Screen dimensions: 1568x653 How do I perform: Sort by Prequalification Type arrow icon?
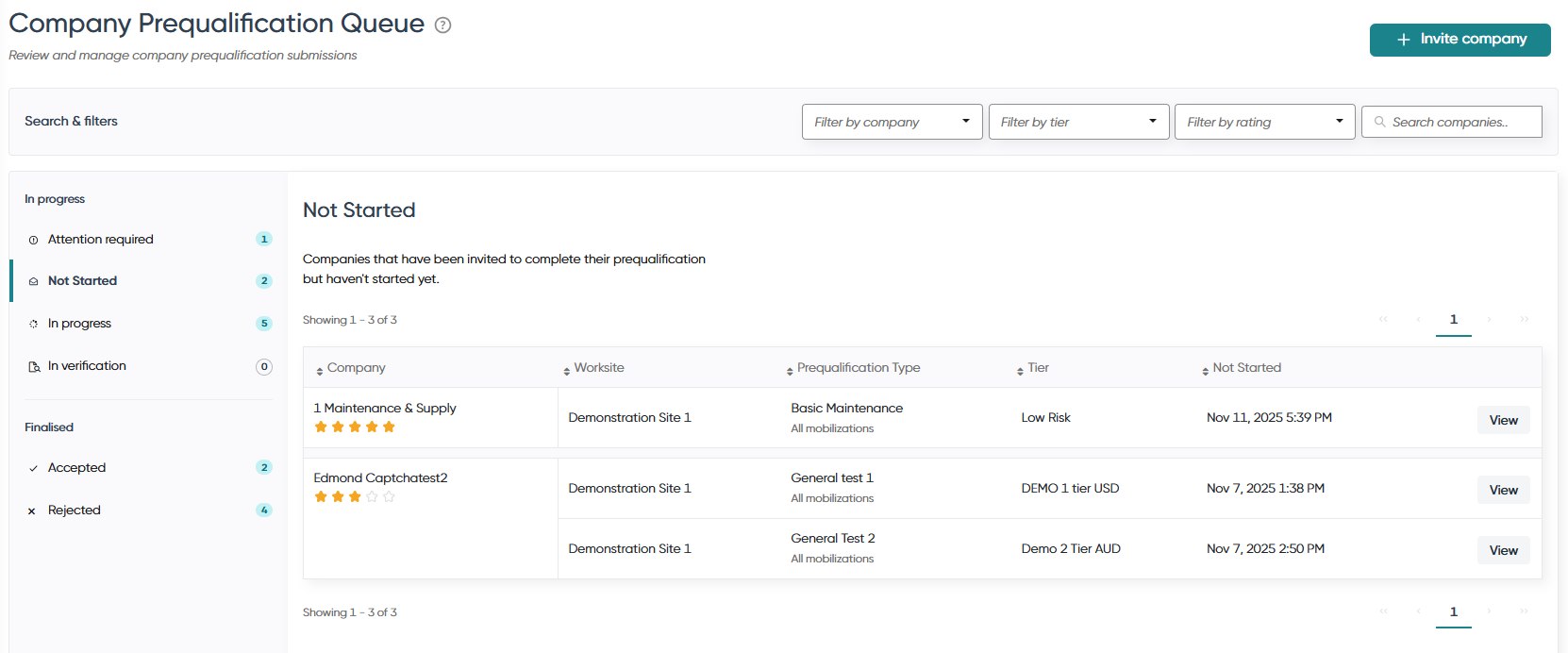click(790, 371)
